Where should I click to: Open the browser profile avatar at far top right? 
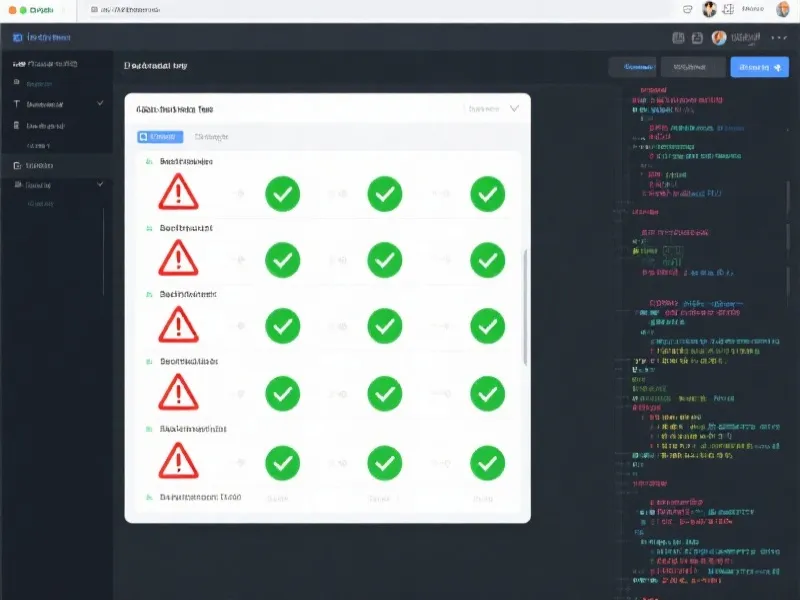tap(782, 10)
